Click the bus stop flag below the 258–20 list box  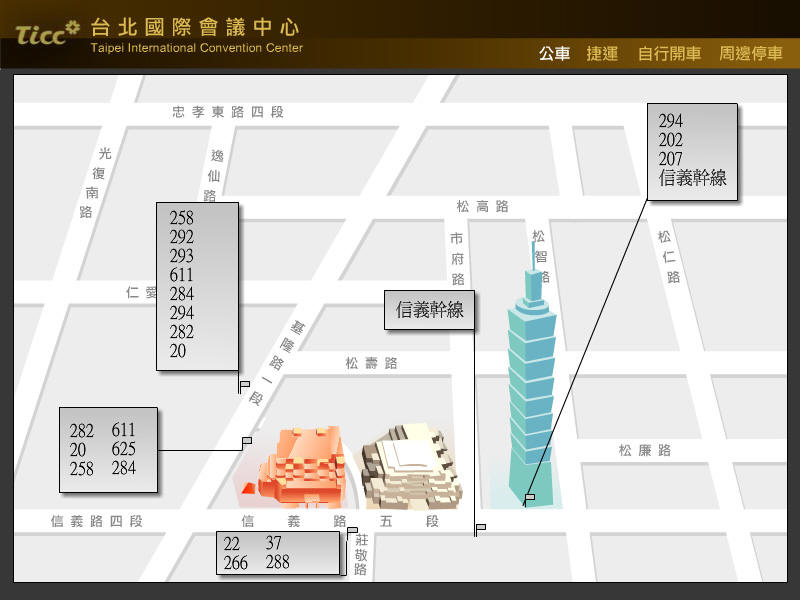tap(244, 386)
